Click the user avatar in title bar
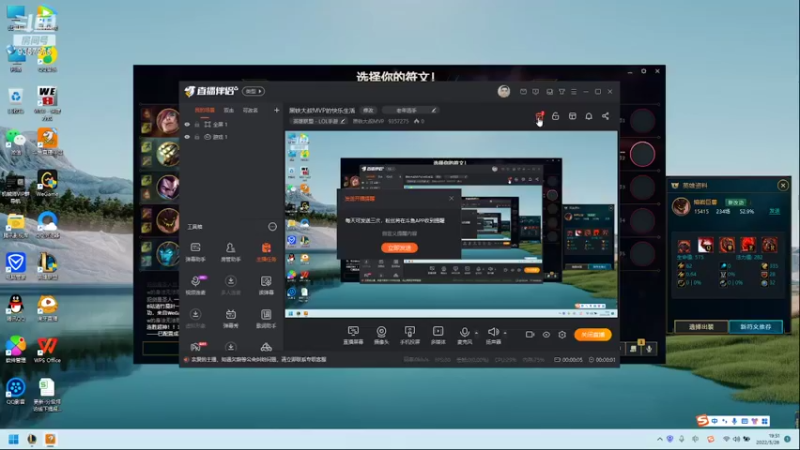This screenshot has width=800, height=450. tap(504, 91)
